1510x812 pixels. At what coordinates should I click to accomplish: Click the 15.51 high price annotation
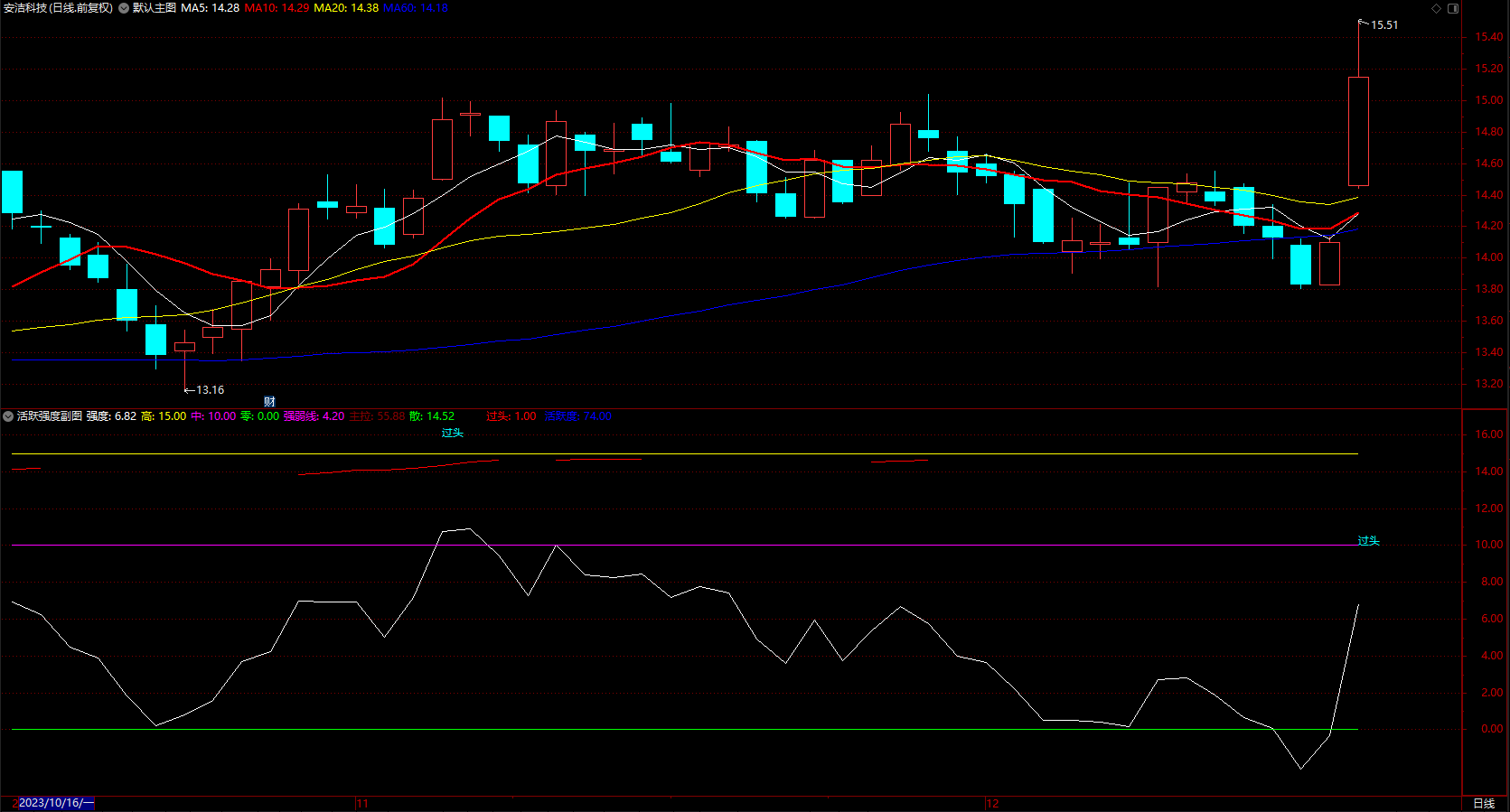point(1384,25)
